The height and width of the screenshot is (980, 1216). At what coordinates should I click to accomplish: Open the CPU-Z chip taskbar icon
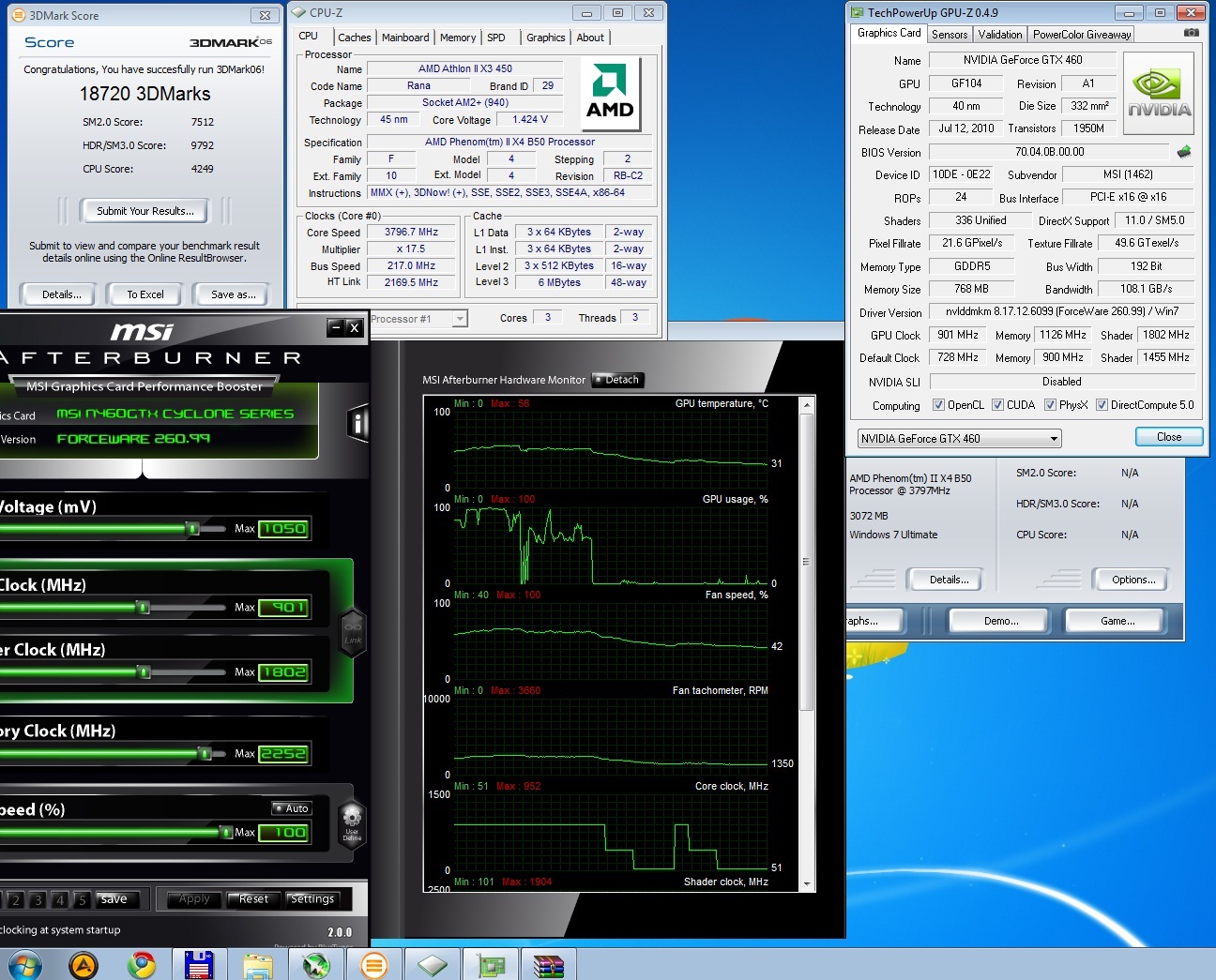[x=432, y=965]
